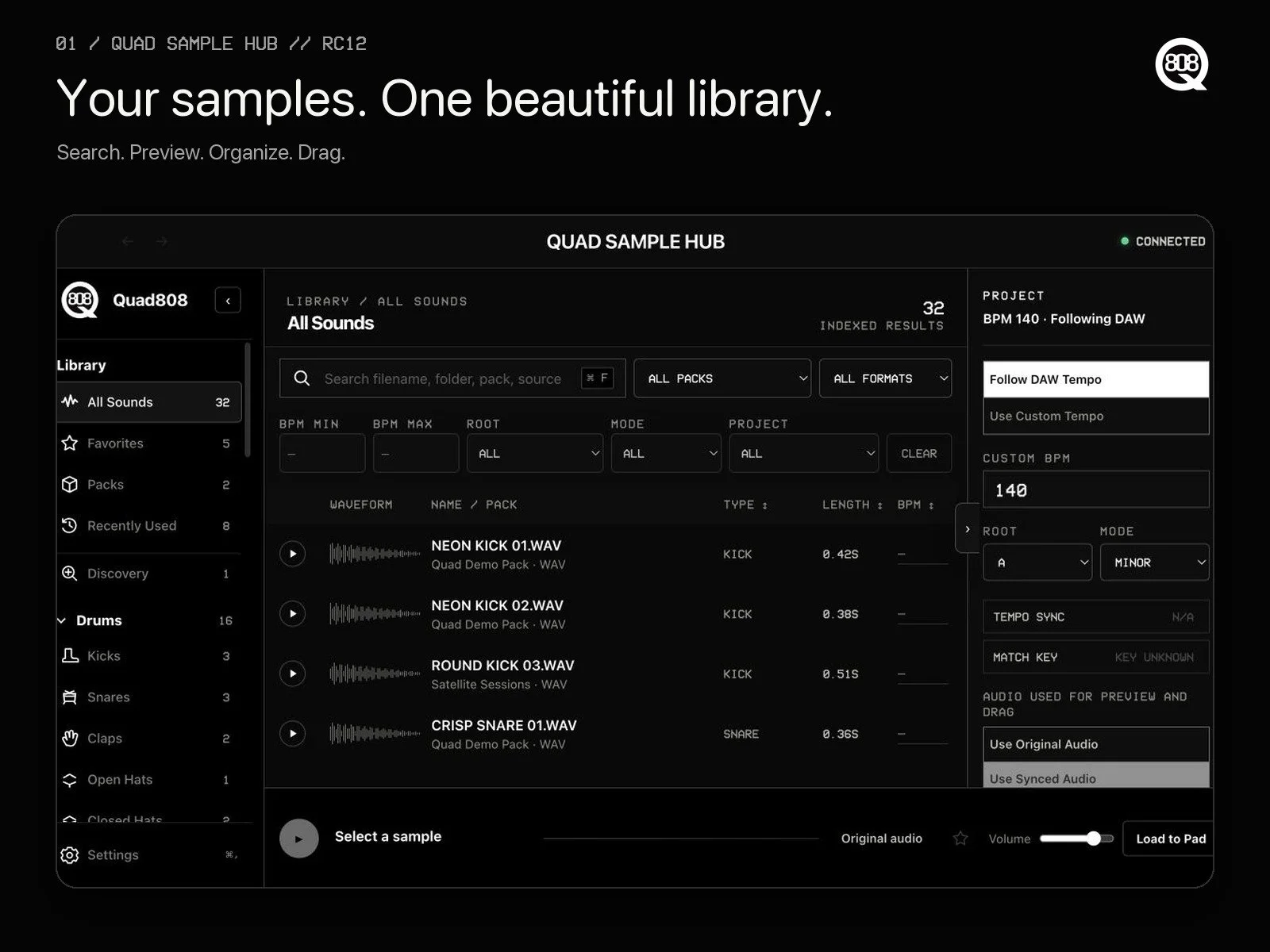Image resolution: width=1270 pixels, height=952 pixels.
Task: Collapse the sidebar with the chevron button
Action: pyautogui.click(x=228, y=300)
